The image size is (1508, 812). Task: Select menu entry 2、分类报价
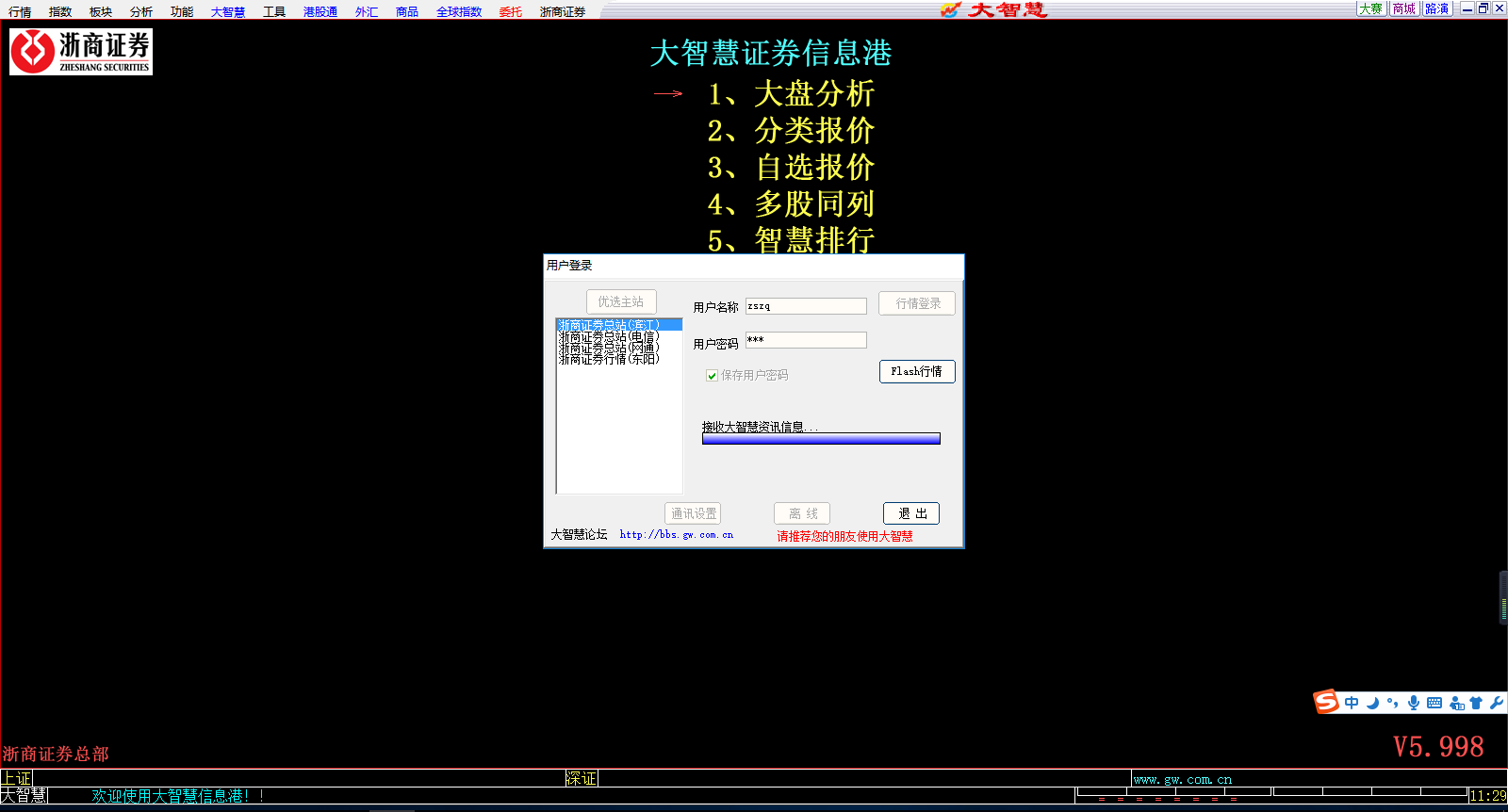(x=791, y=130)
